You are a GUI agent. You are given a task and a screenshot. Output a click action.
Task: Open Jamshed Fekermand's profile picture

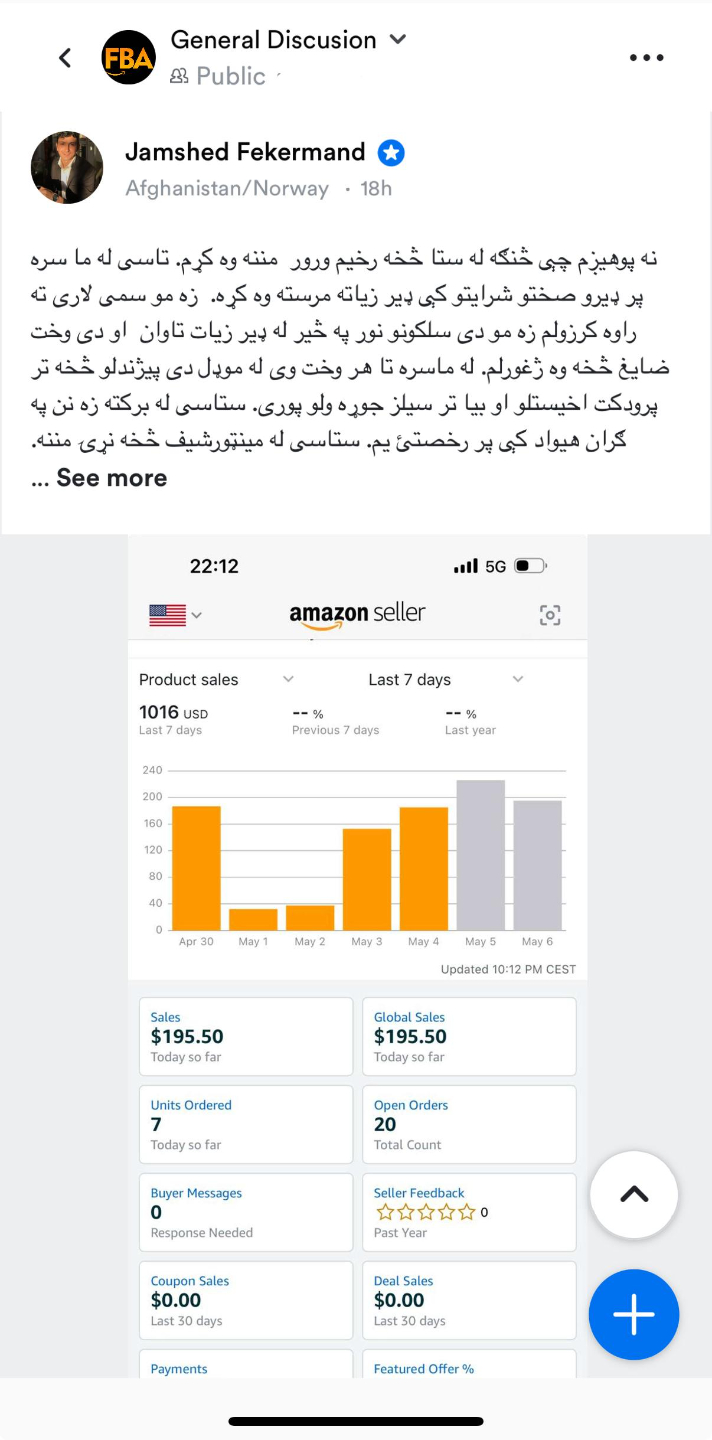[67, 167]
